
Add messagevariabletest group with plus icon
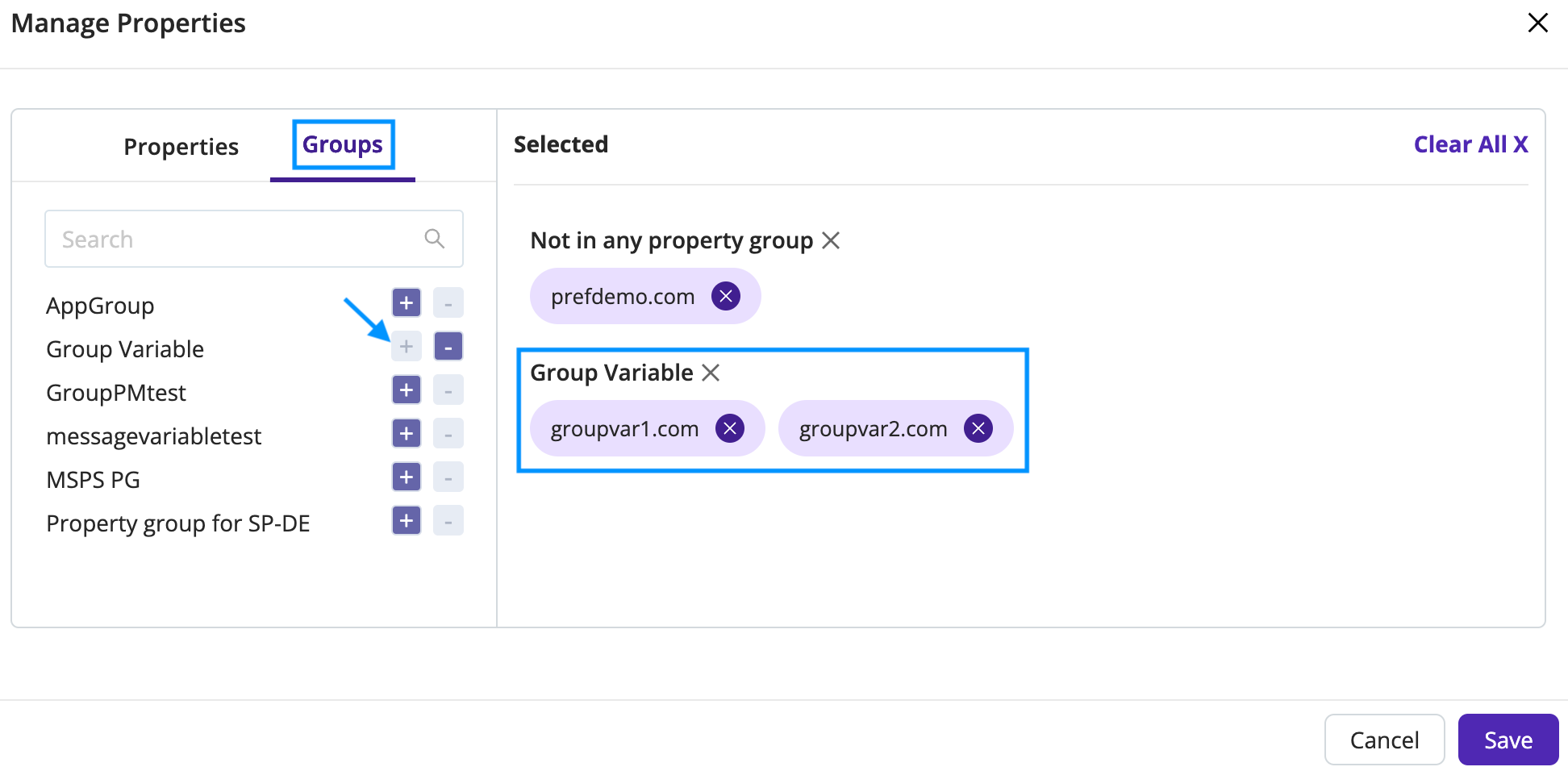(x=406, y=433)
